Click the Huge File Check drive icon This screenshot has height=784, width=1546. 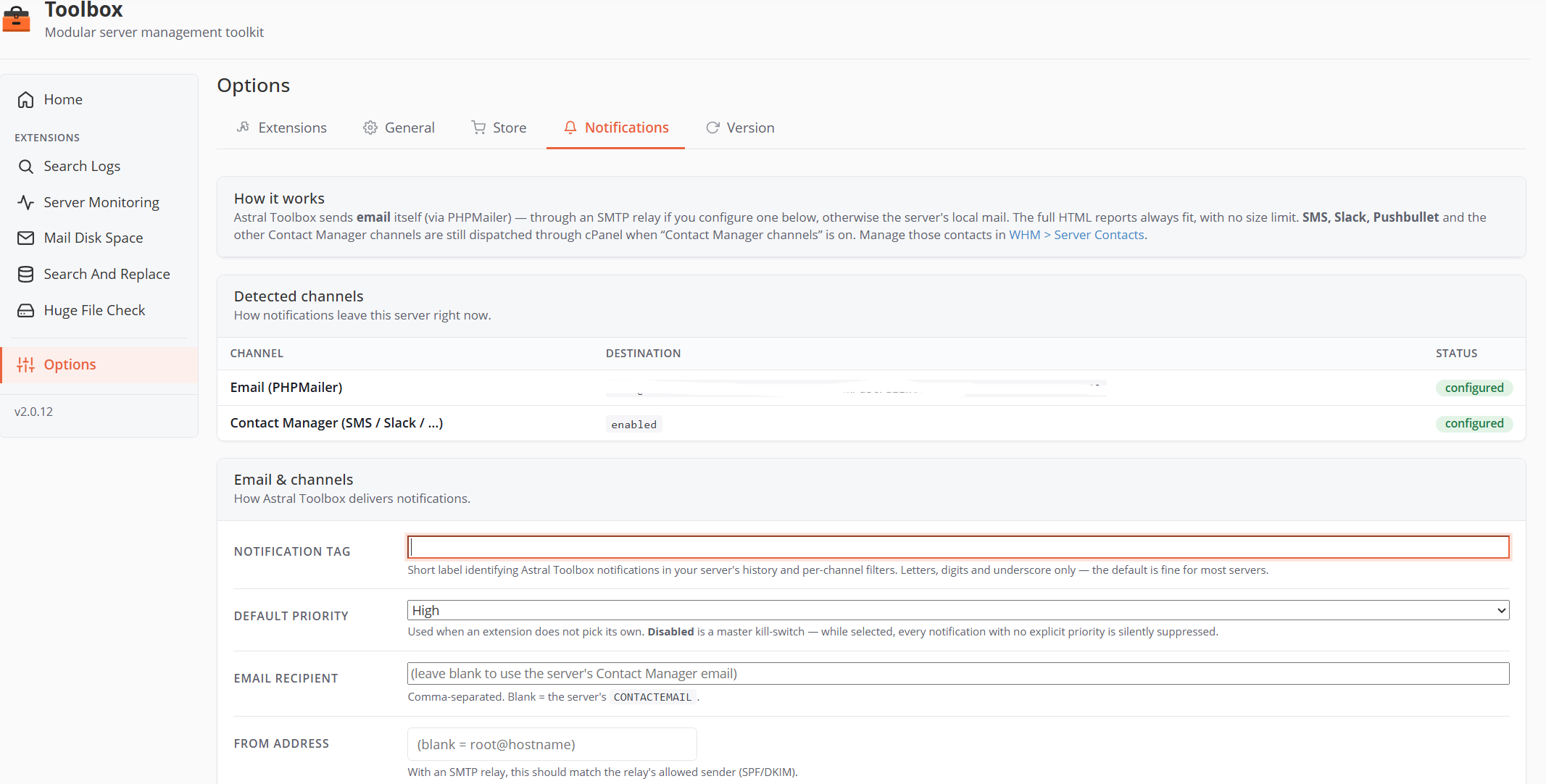pyautogui.click(x=25, y=310)
